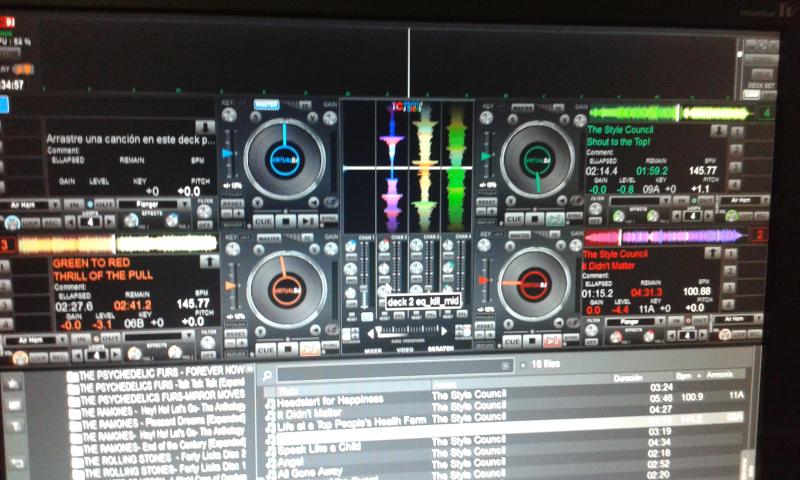The image size is (800, 480).
Task: Double loop length on Thrill of the Pull deck
Action: click(116, 354)
